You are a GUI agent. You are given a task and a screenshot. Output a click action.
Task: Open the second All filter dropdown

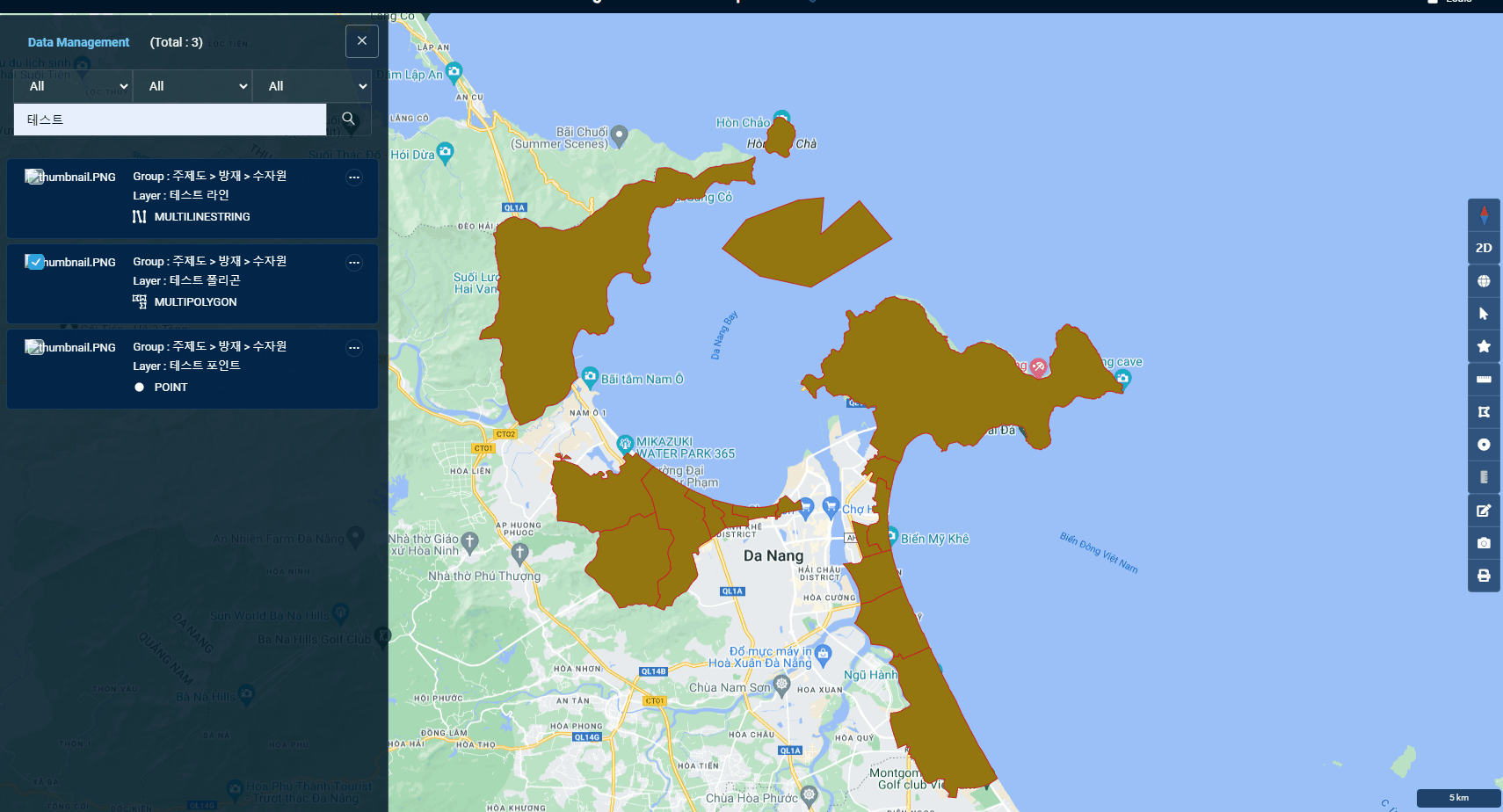[x=192, y=86]
